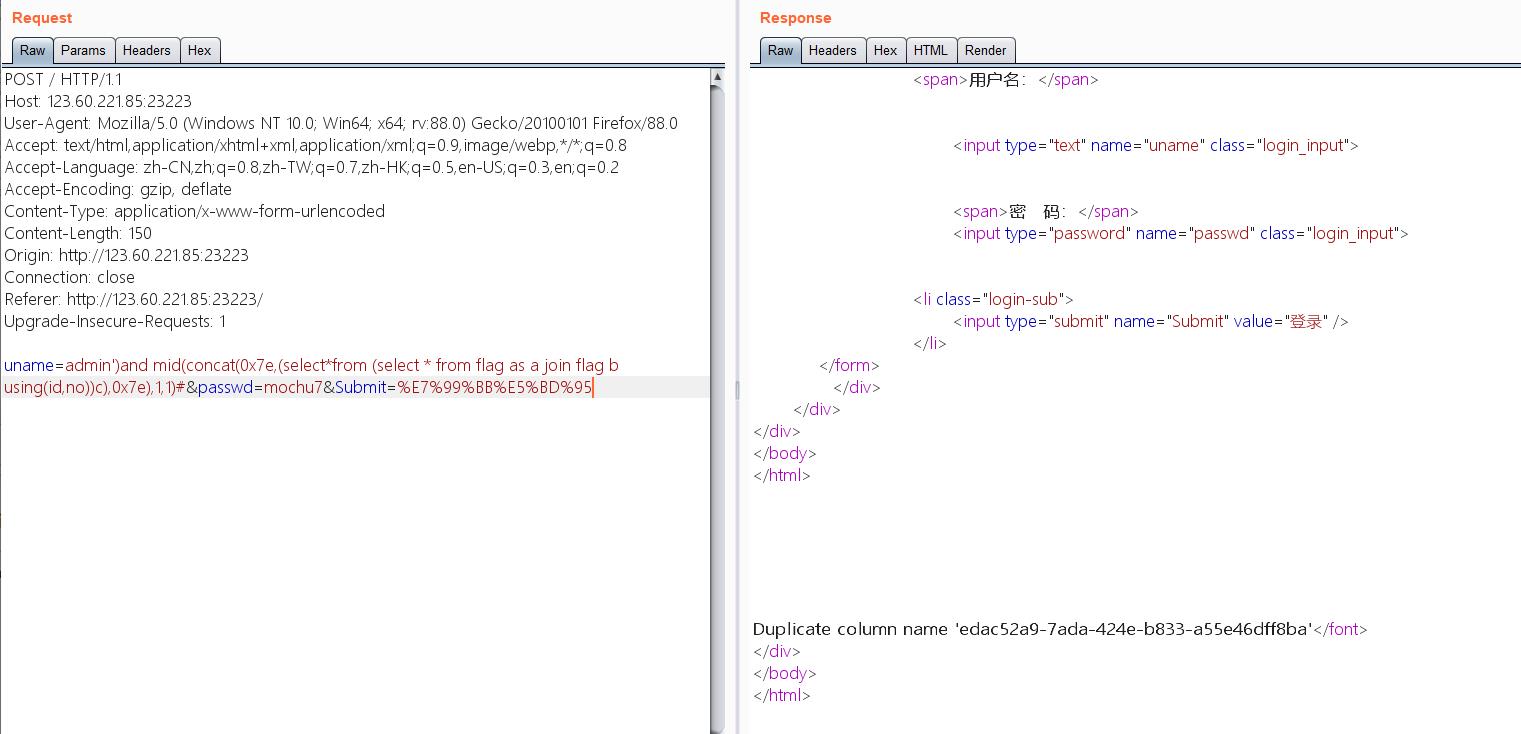
Task: Click the passwd=mochu7 parameter in the body
Action: pos(260,387)
